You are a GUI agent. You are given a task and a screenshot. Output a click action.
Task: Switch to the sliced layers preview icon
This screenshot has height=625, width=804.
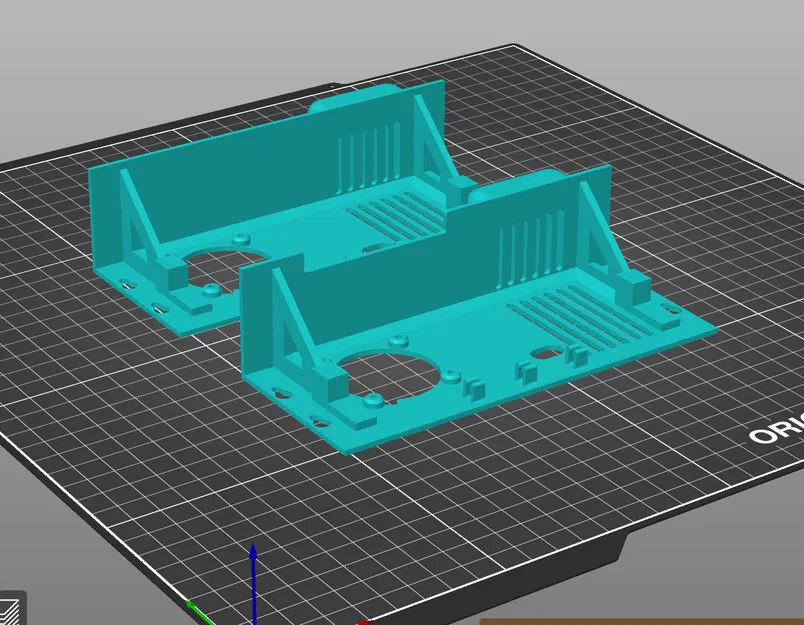(10, 610)
